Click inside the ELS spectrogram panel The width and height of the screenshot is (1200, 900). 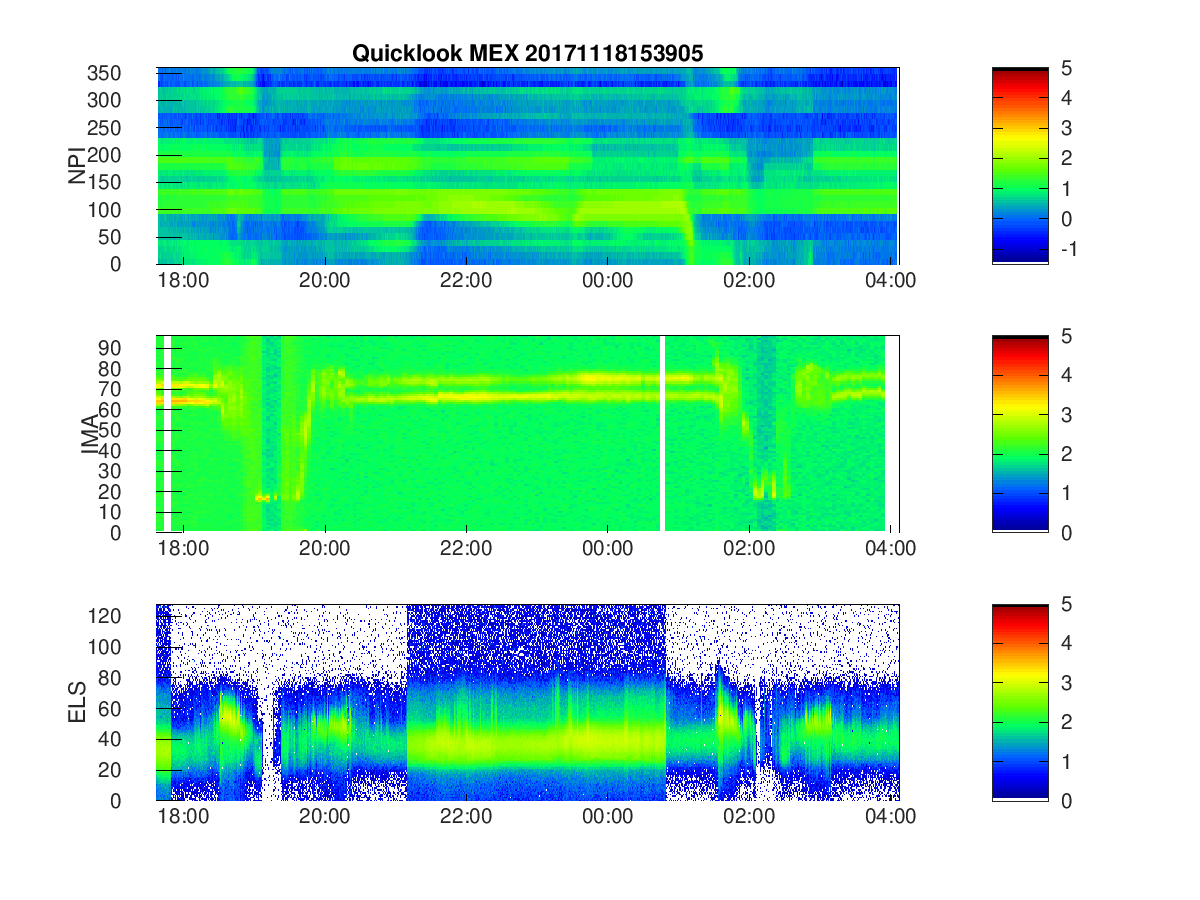point(528,702)
